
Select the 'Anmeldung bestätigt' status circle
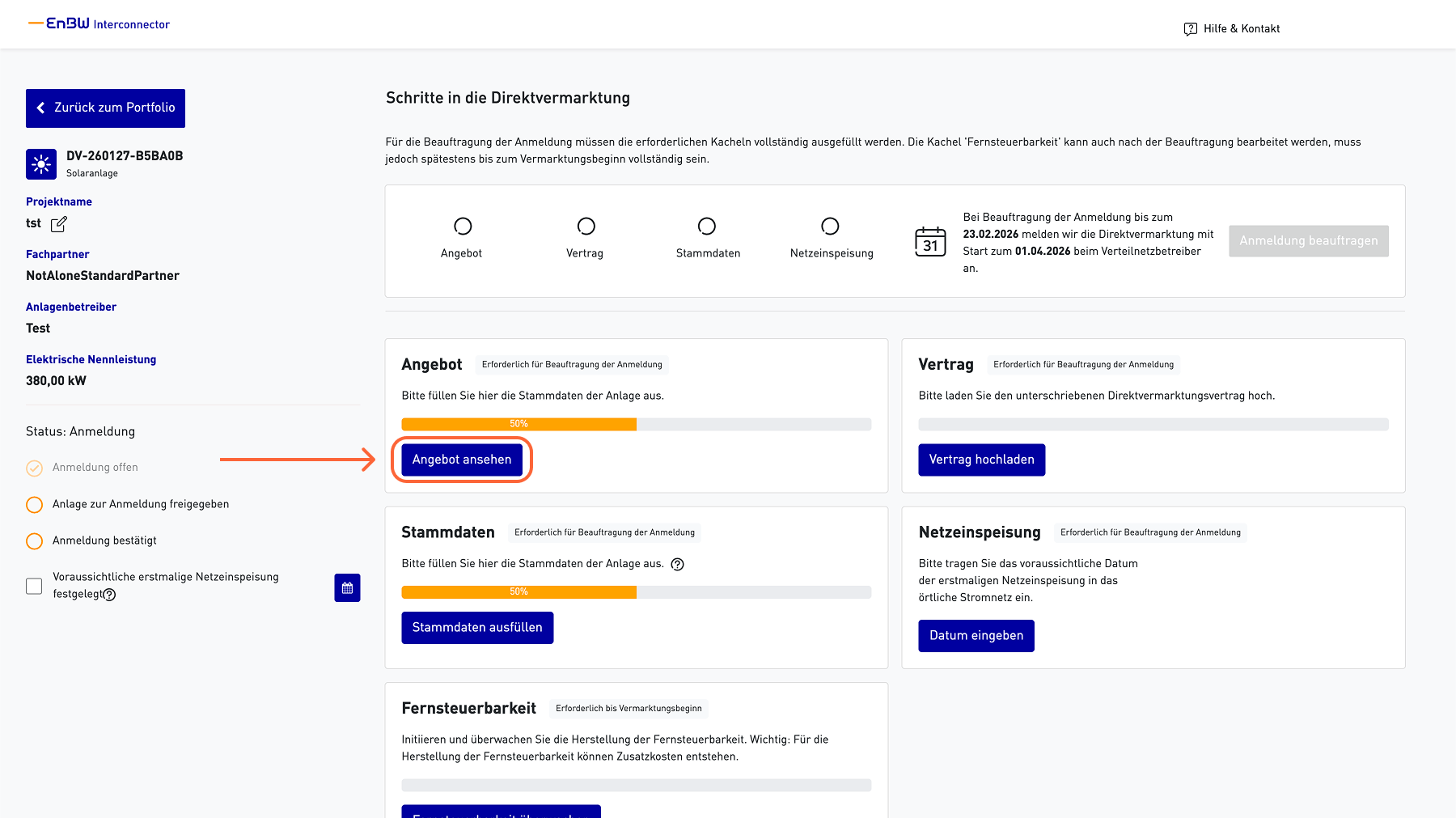pos(34,541)
